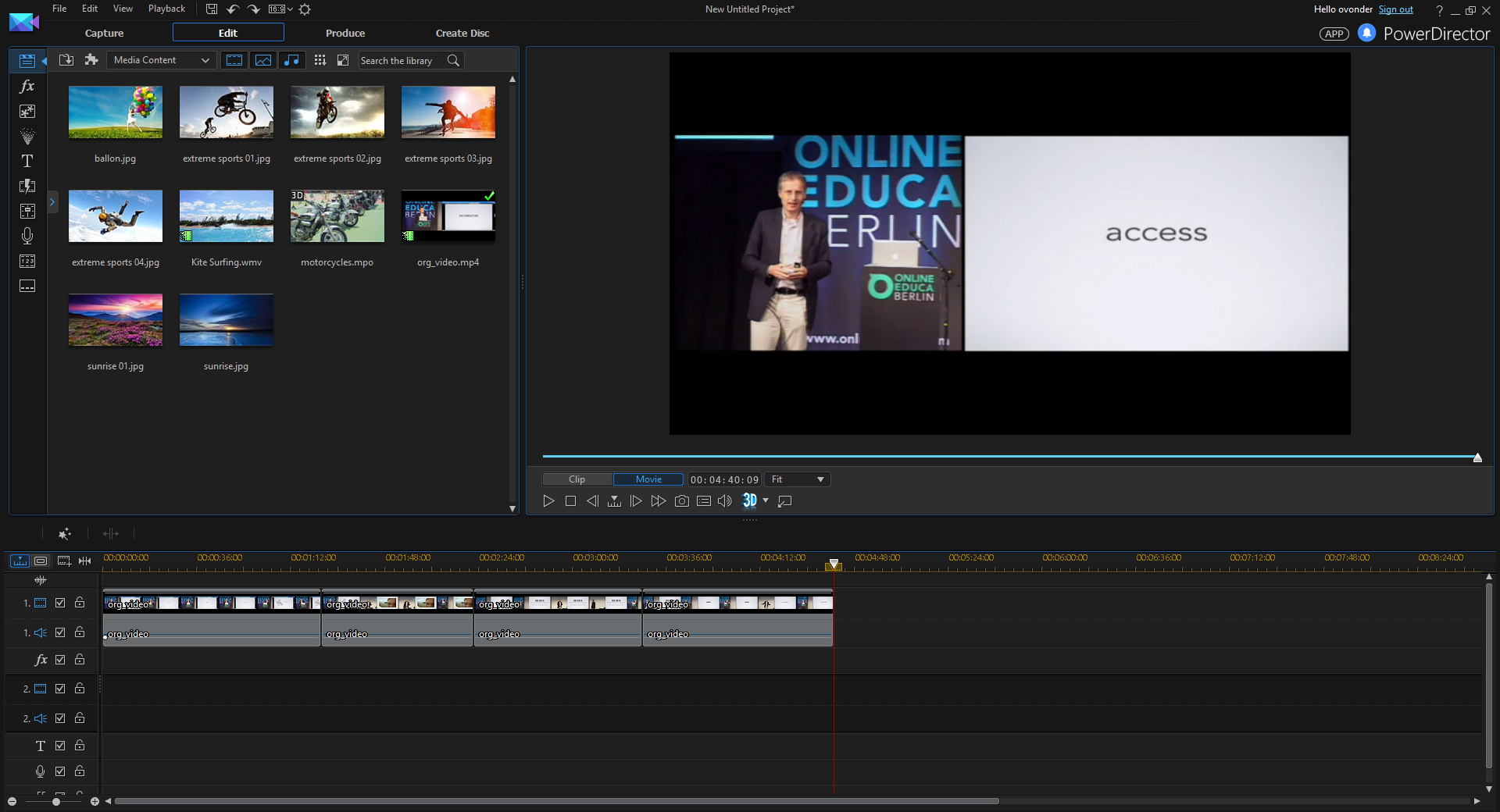Open the 16:9 aspect ratio dropdown
This screenshot has height=812, width=1500.
point(280,9)
